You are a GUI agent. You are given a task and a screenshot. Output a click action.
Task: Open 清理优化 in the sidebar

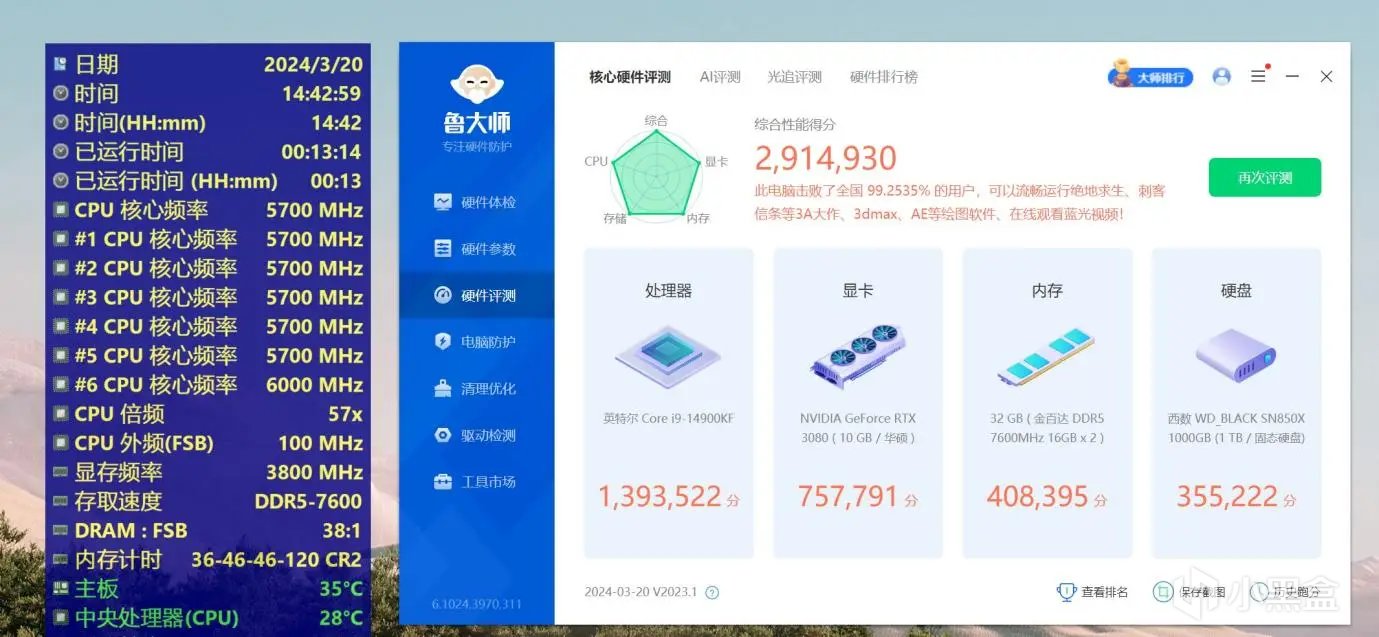pos(476,388)
